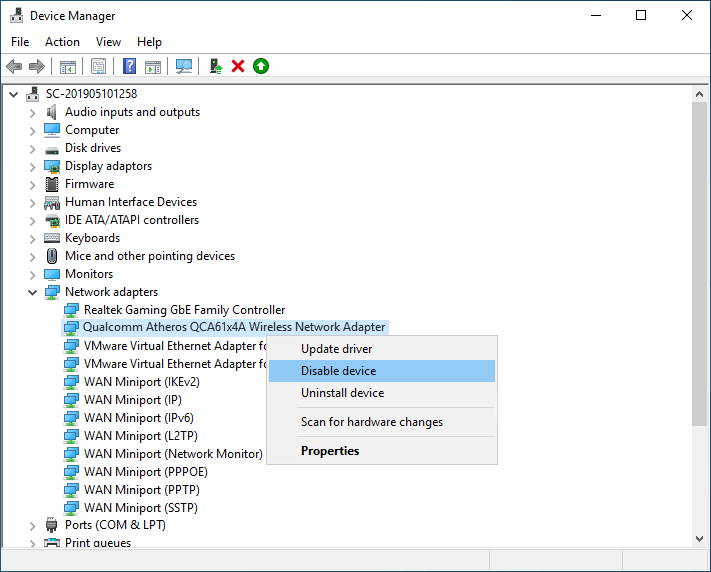Viewport: 711px width, 572px height.
Task: Select WAN Miniport (PPPOE)
Action: pos(146,472)
